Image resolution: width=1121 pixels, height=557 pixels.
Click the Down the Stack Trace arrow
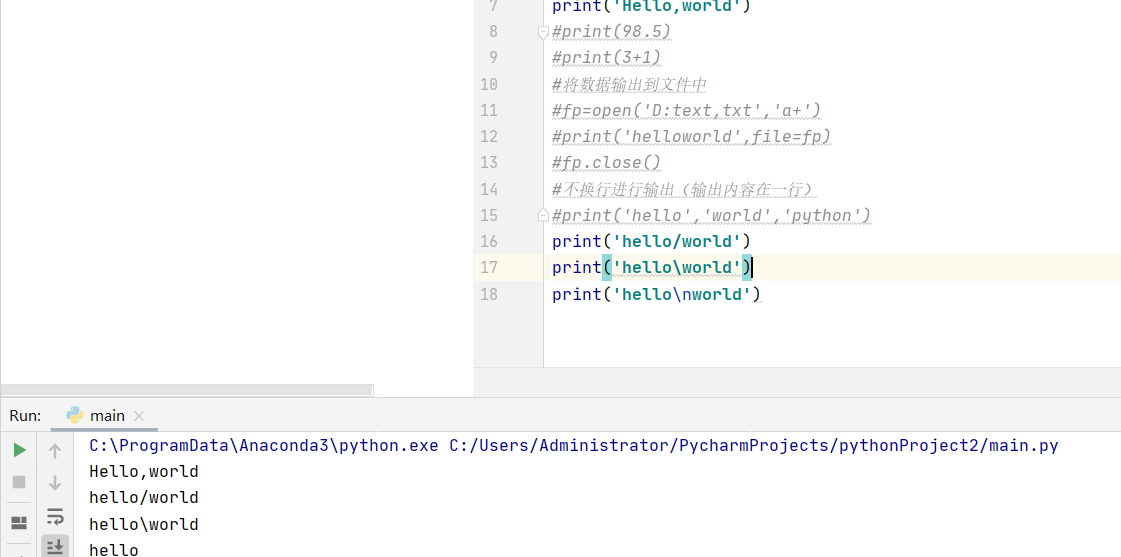[55, 483]
